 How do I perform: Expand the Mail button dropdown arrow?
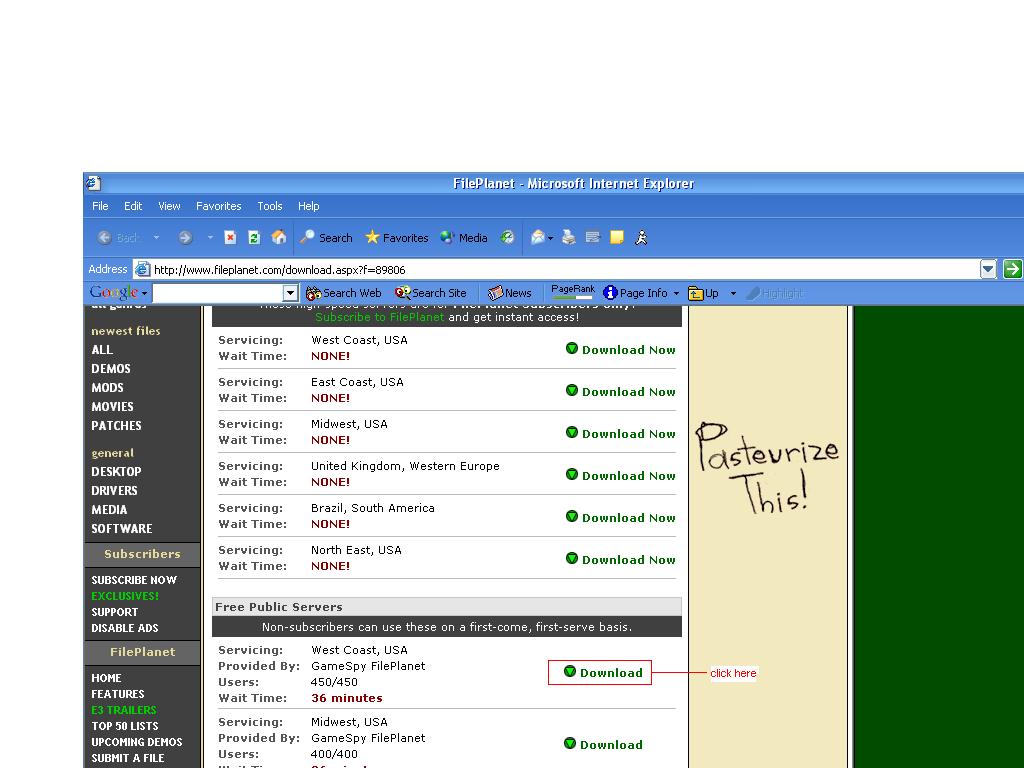(x=551, y=238)
